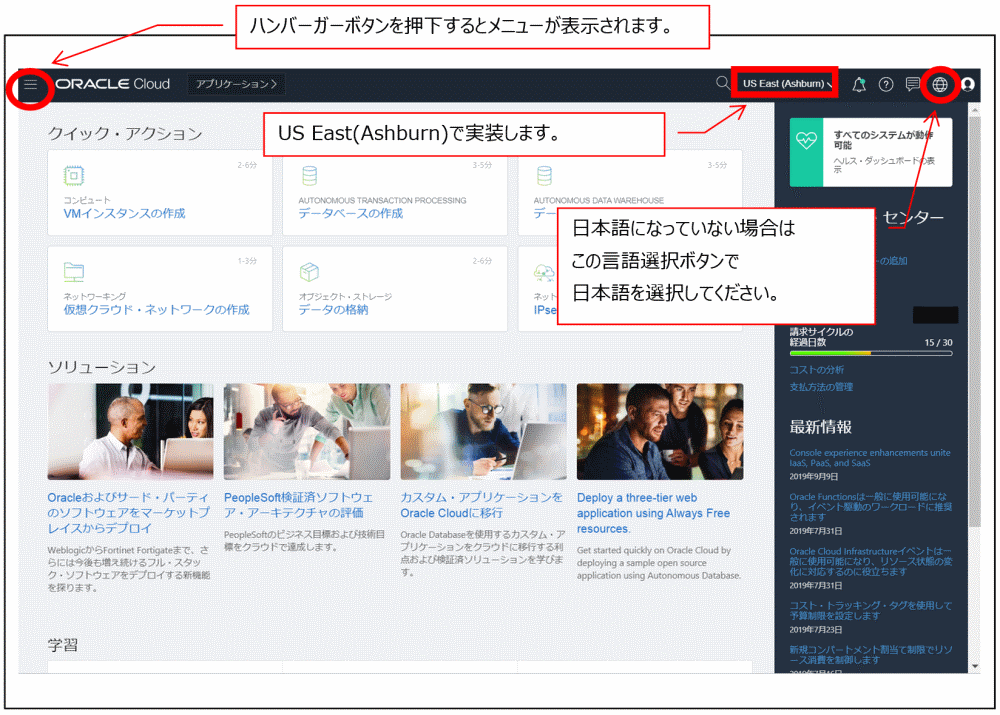This screenshot has height=715, width=1000.
Task: Click PeopleSoft検証済ソフトウェア・アーキテクチャの評価 link
Action: tap(298, 505)
